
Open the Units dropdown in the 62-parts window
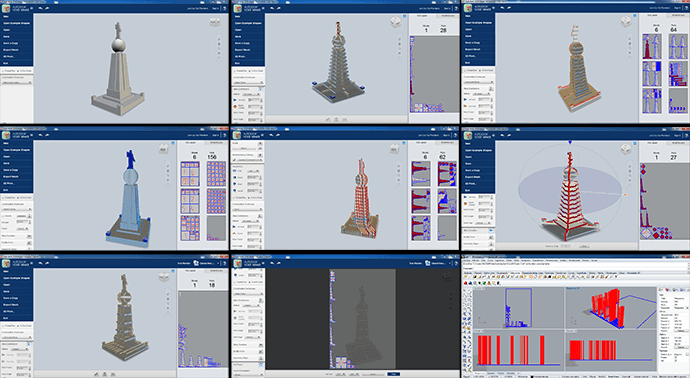[254, 171]
